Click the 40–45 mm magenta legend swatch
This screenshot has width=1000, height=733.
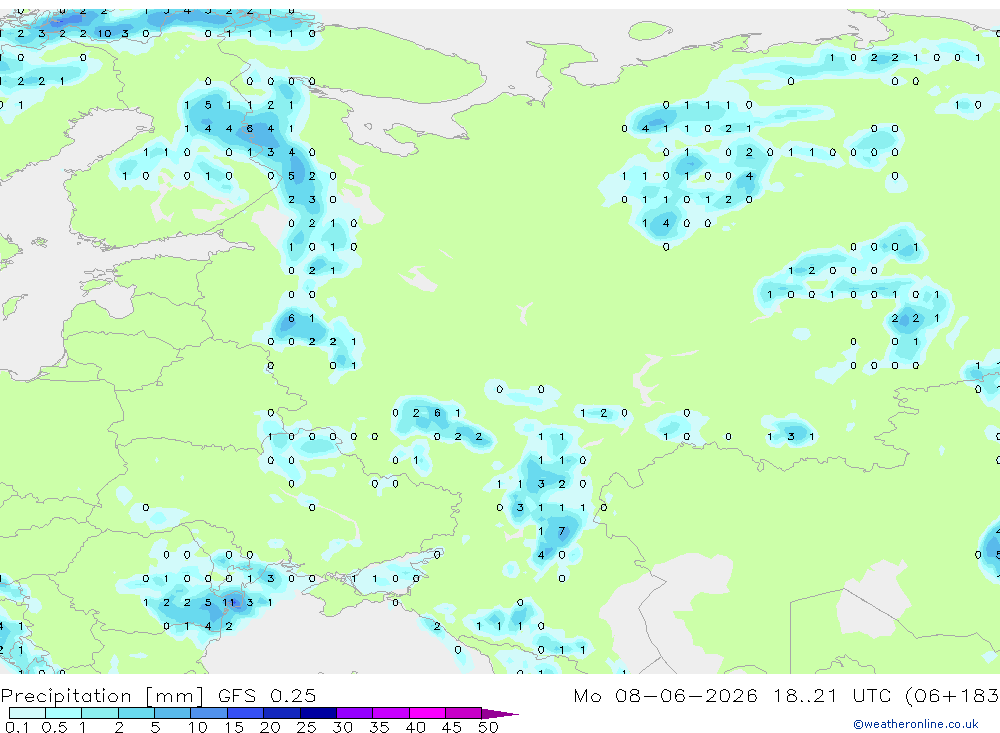pyautogui.click(x=427, y=713)
